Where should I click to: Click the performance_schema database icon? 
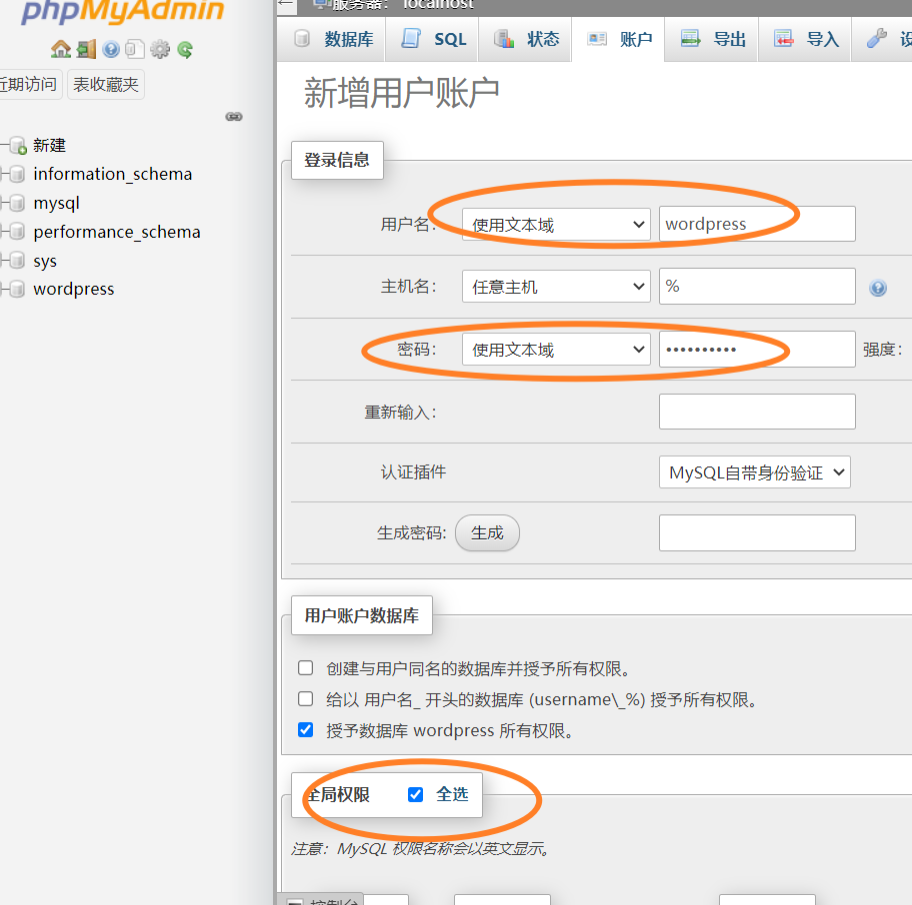point(18,231)
